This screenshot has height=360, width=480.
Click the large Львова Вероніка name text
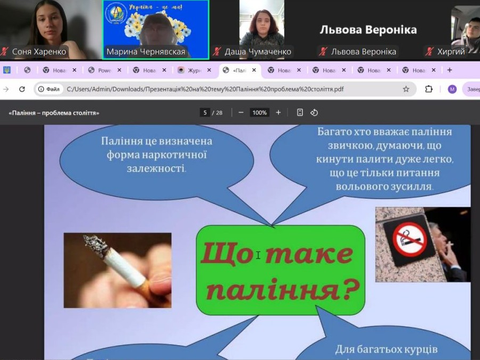(368, 30)
